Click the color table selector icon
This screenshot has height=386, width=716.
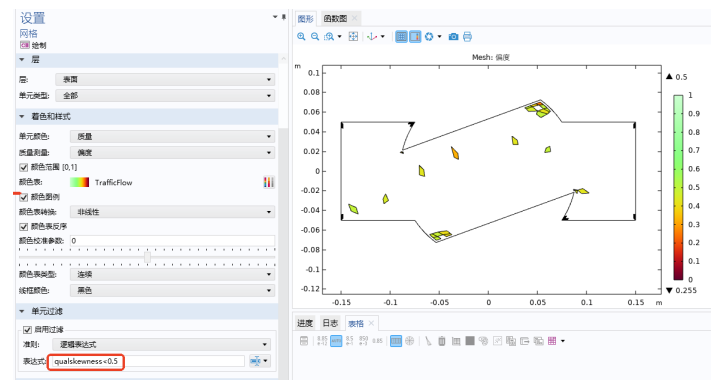pyautogui.click(x=269, y=182)
